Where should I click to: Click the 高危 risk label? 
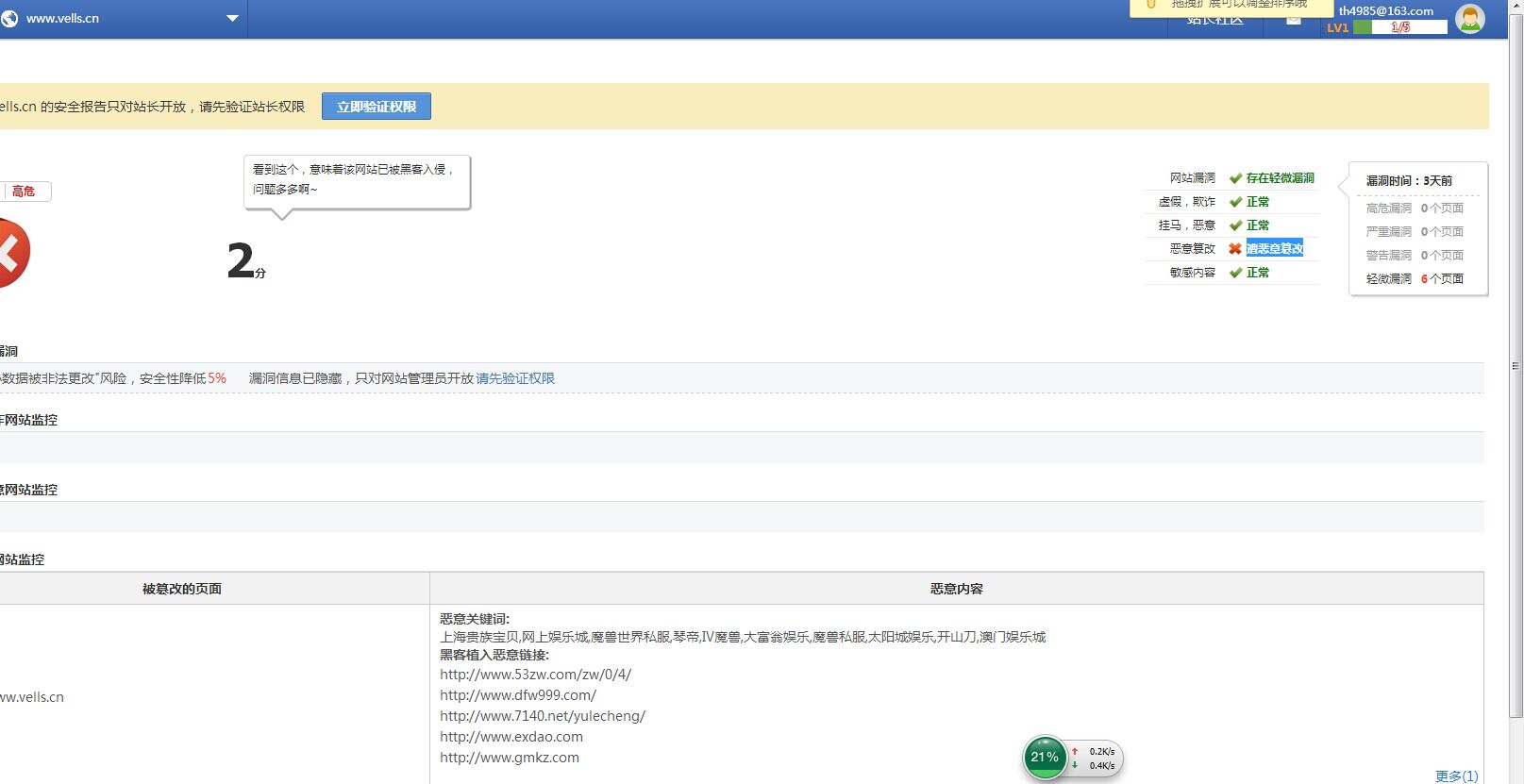click(x=25, y=192)
